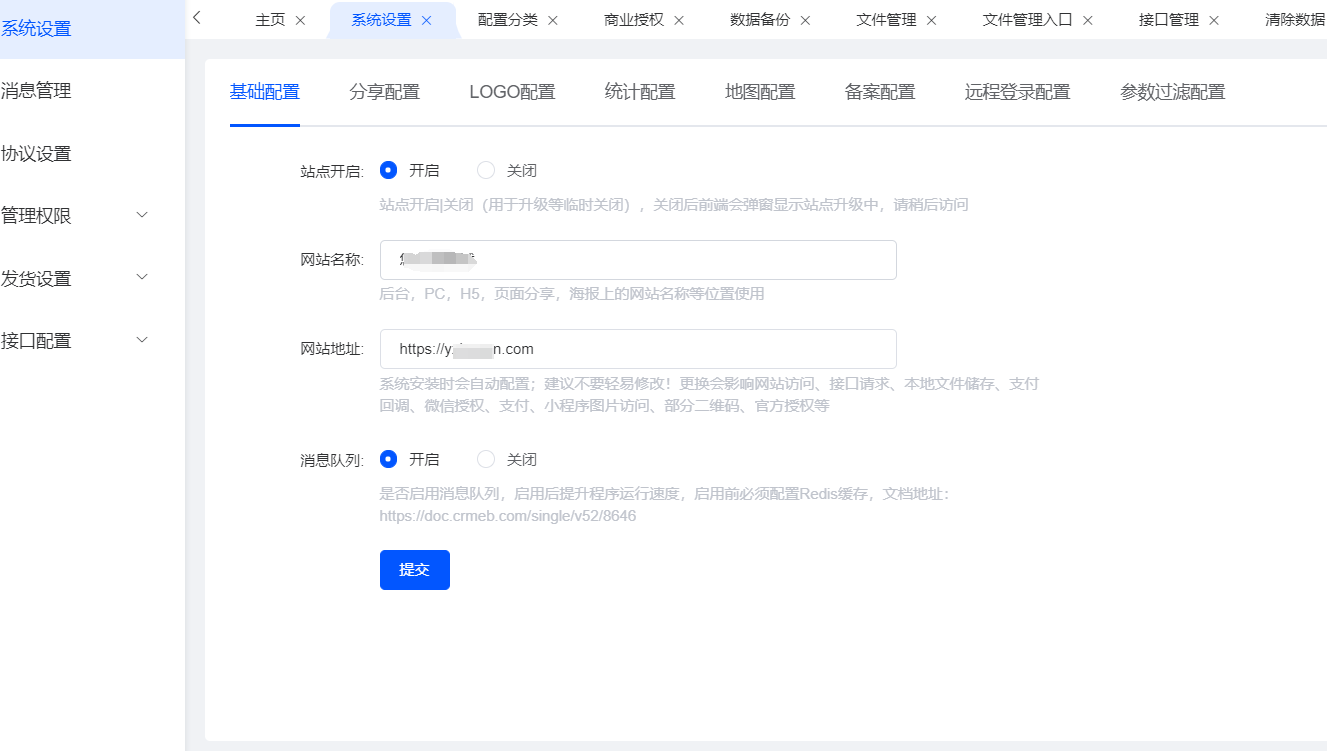Open the 接口管理 page tab

click(x=1168, y=20)
